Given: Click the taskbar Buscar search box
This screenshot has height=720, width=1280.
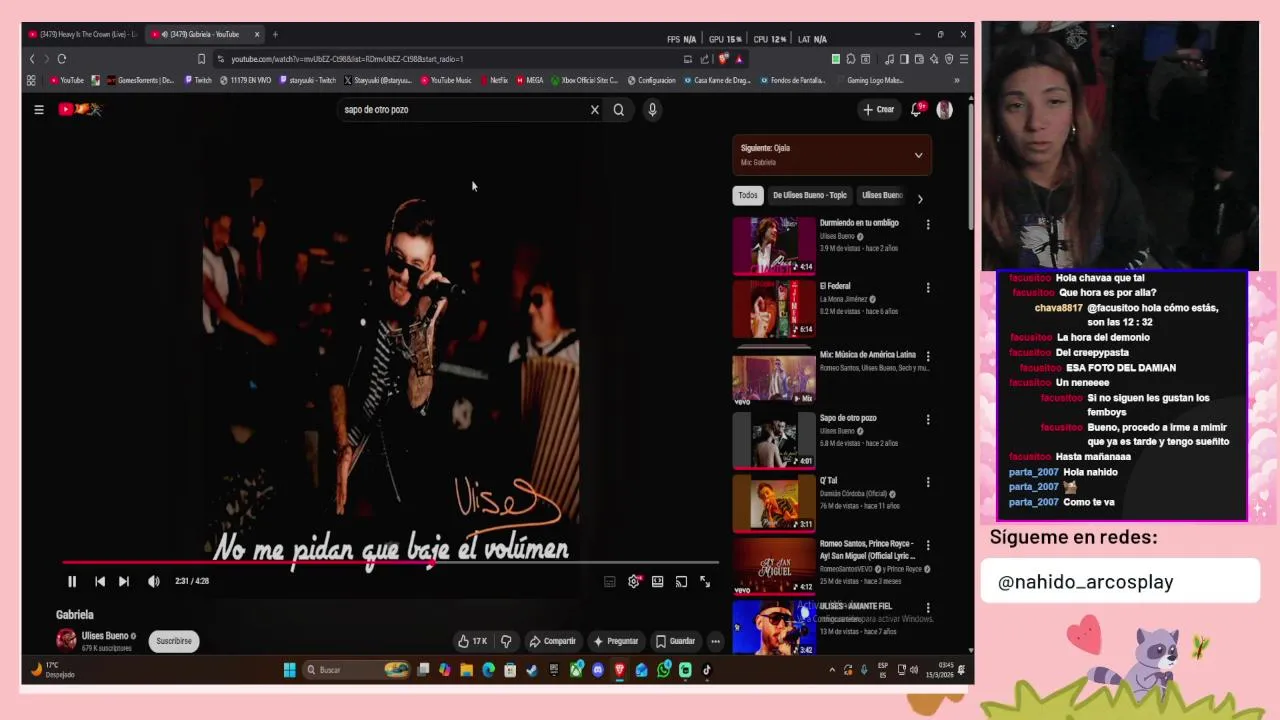Looking at the screenshot, I should [x=357, y=670].
